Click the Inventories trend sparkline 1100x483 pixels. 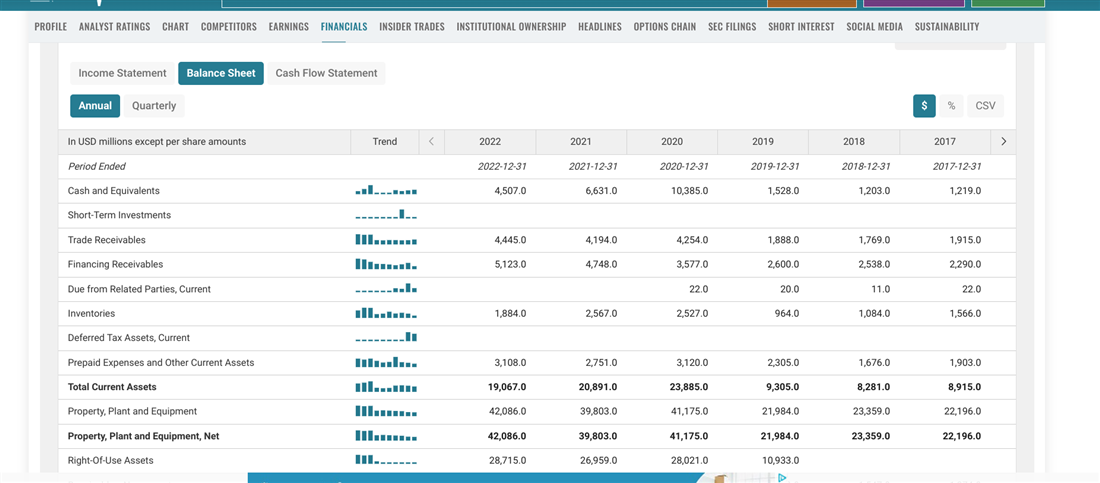click(x=385, y=314)
